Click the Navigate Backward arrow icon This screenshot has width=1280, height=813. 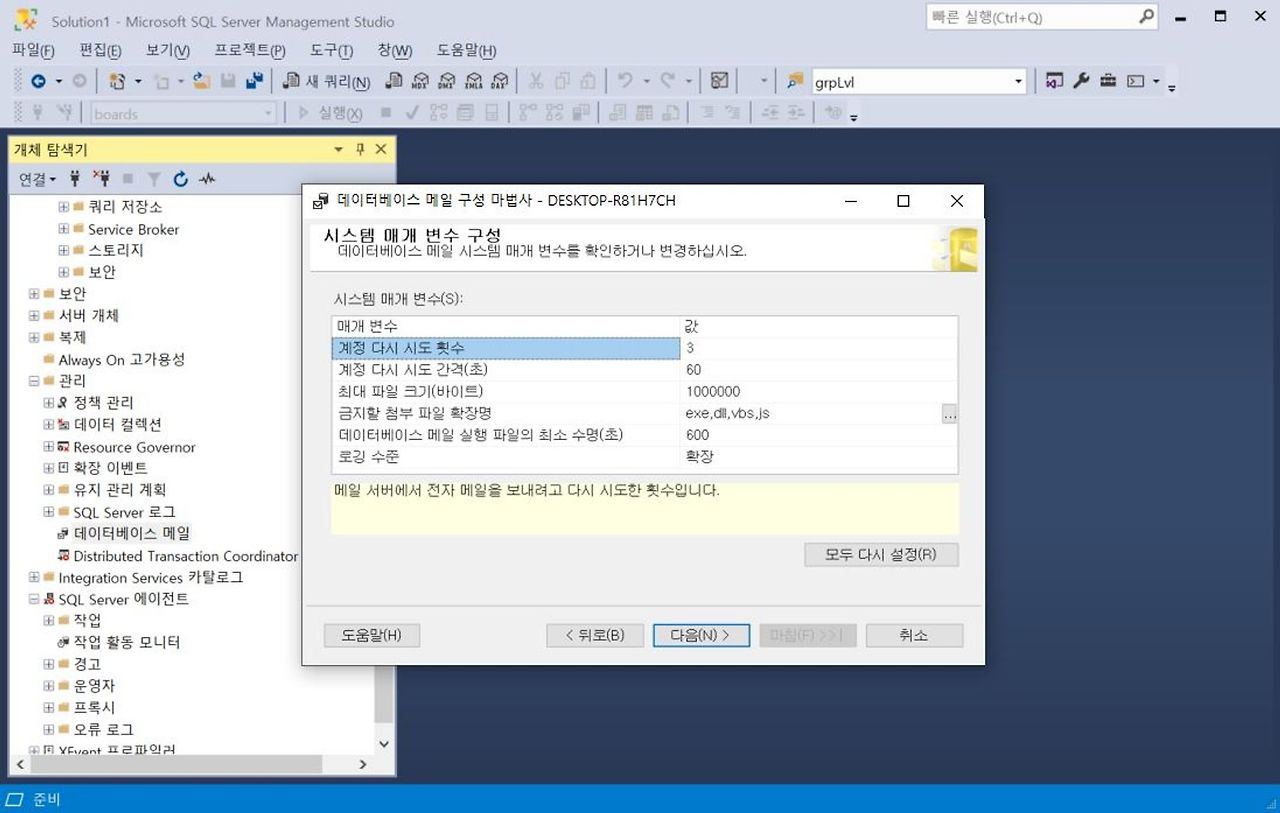click(38, 82)
